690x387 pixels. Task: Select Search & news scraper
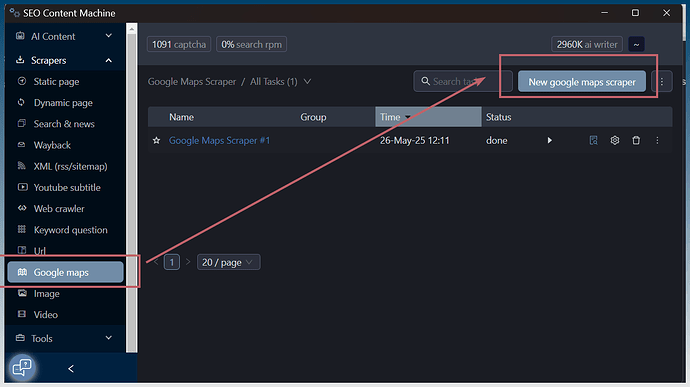point(64,124)
